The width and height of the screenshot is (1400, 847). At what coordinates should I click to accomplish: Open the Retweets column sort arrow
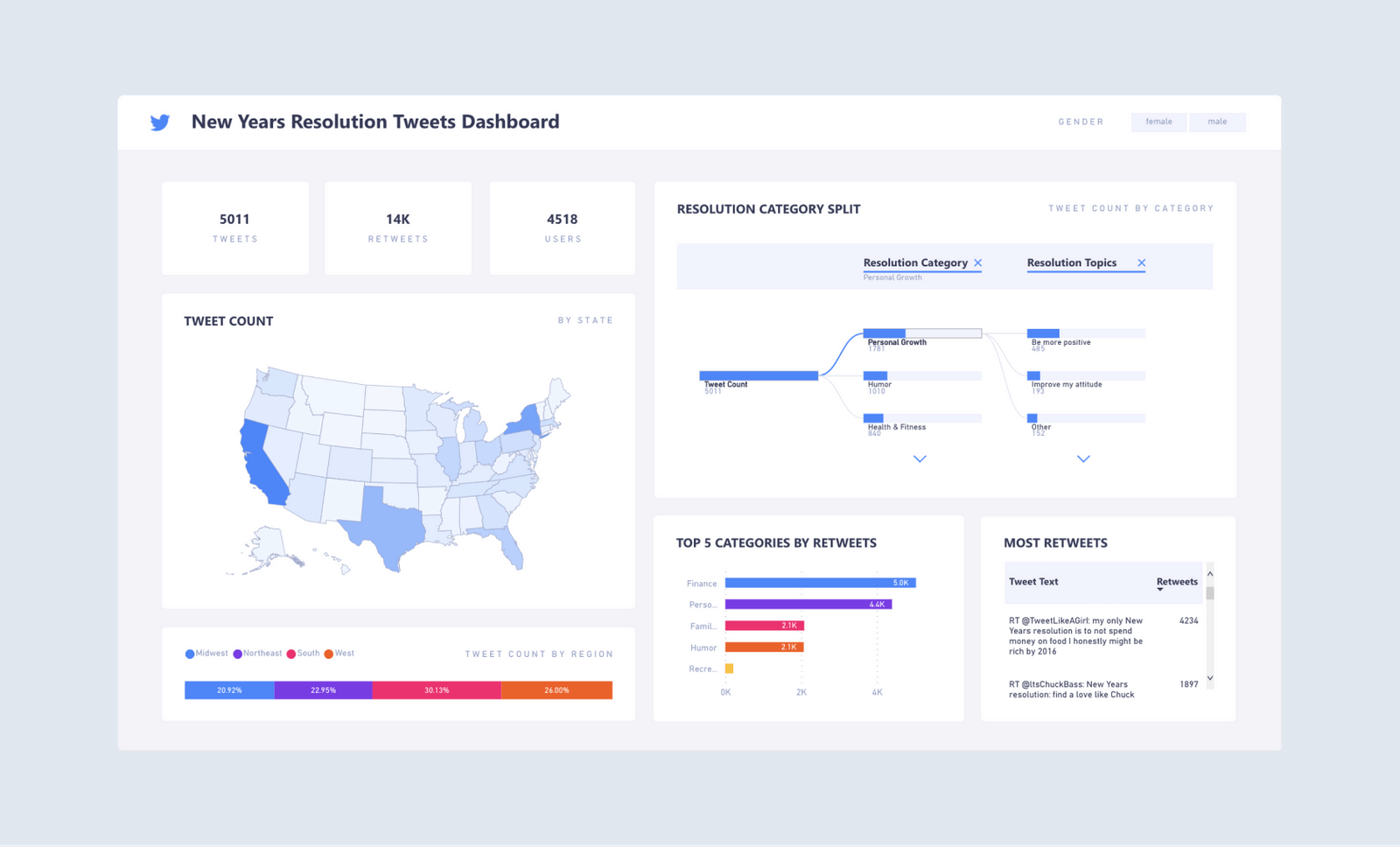[1160, 588]
